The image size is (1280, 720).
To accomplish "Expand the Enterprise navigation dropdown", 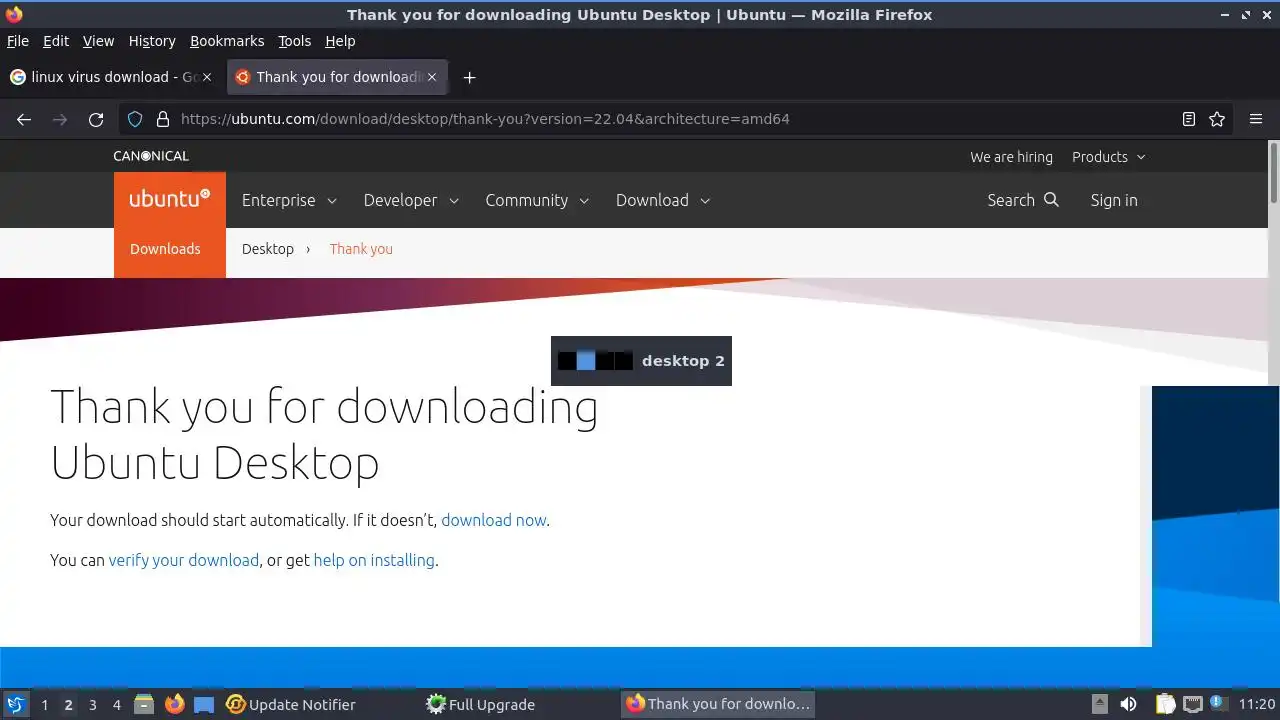I will [x=289, y=200].
